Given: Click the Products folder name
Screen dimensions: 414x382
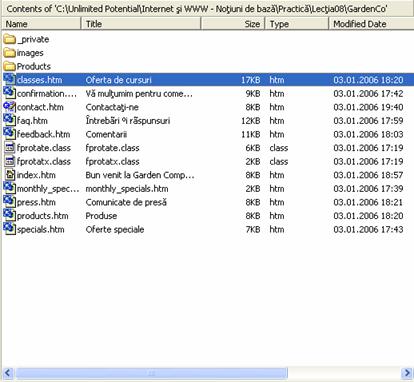Looking at the screenshot, I should (x=34, y=66).
